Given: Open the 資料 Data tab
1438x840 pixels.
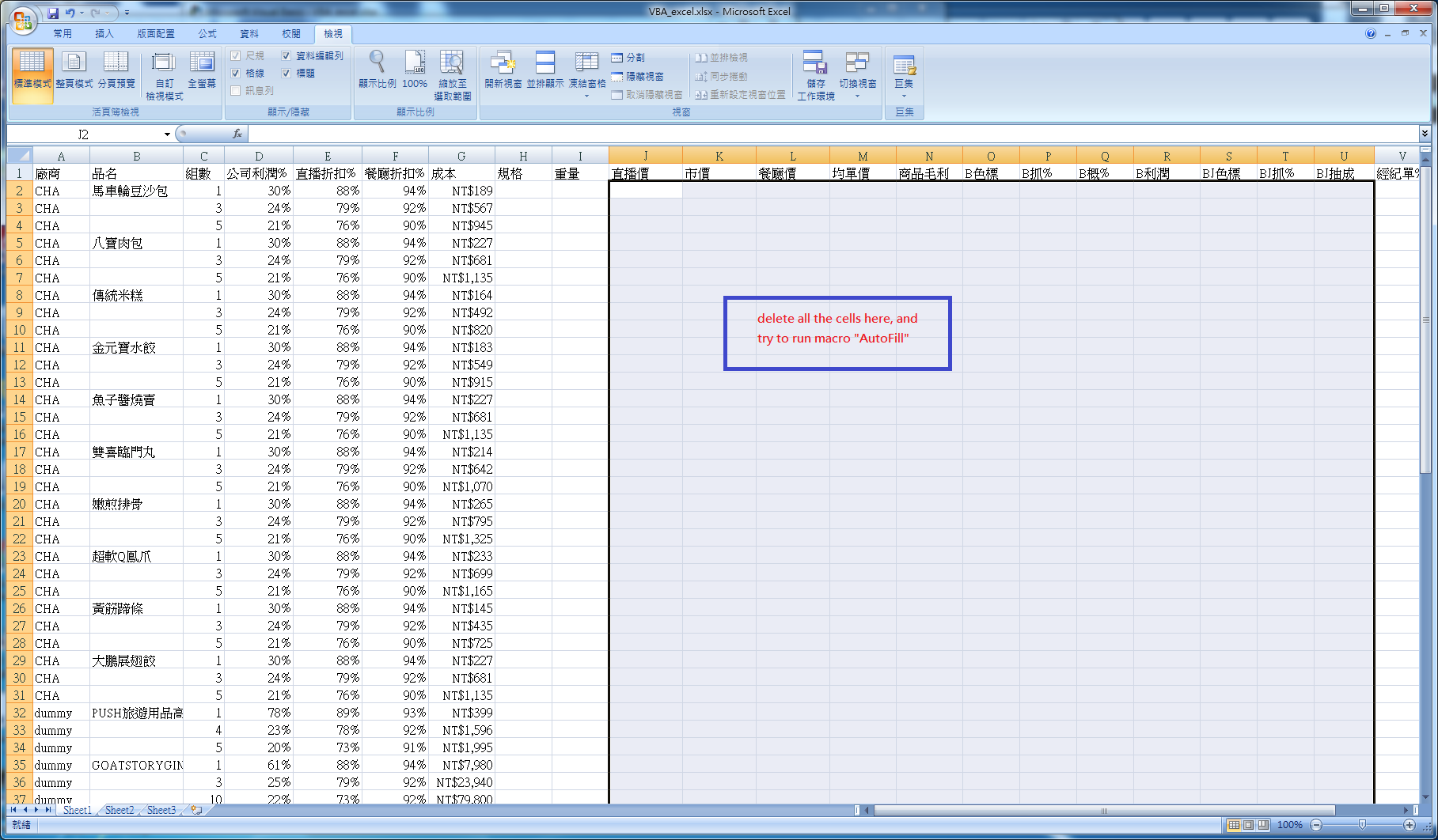Looking at the screenshot, I should pos(249,33).
